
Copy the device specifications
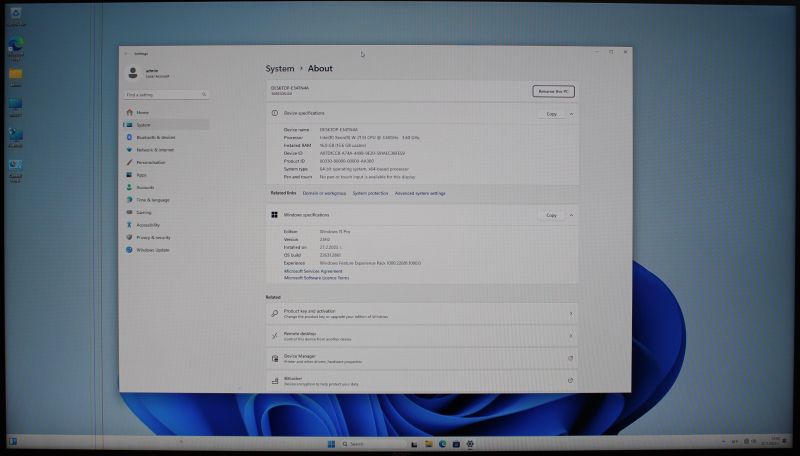tap(551, 114)
